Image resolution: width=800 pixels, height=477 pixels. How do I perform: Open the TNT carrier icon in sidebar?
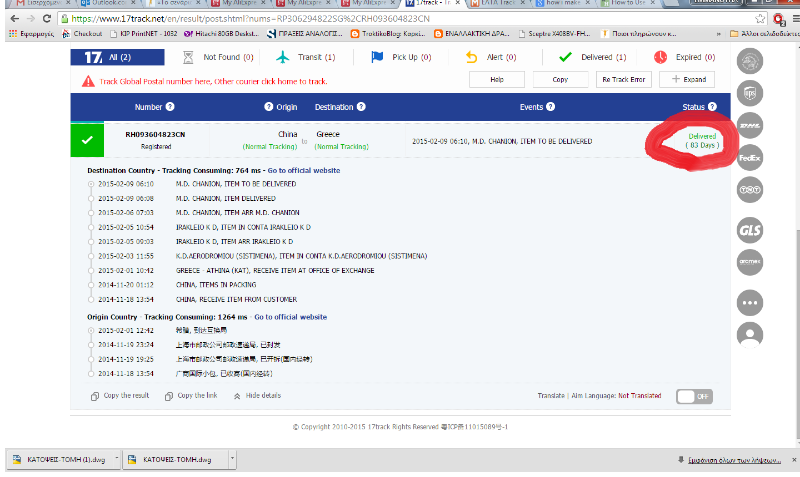[x=749, y=190]
